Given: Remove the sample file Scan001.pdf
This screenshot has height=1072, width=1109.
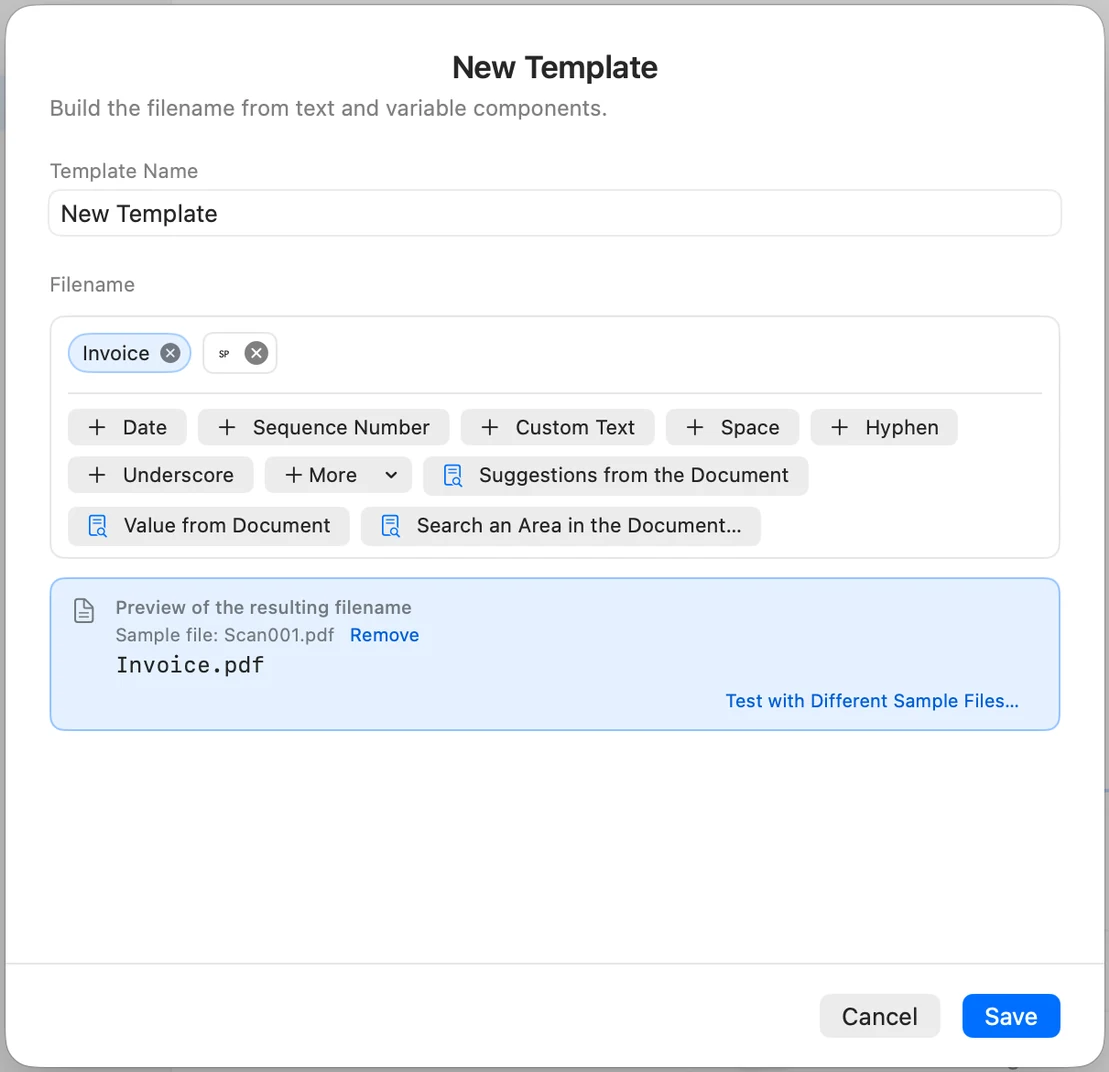Looking at the screenshot, I should [384, 635].
